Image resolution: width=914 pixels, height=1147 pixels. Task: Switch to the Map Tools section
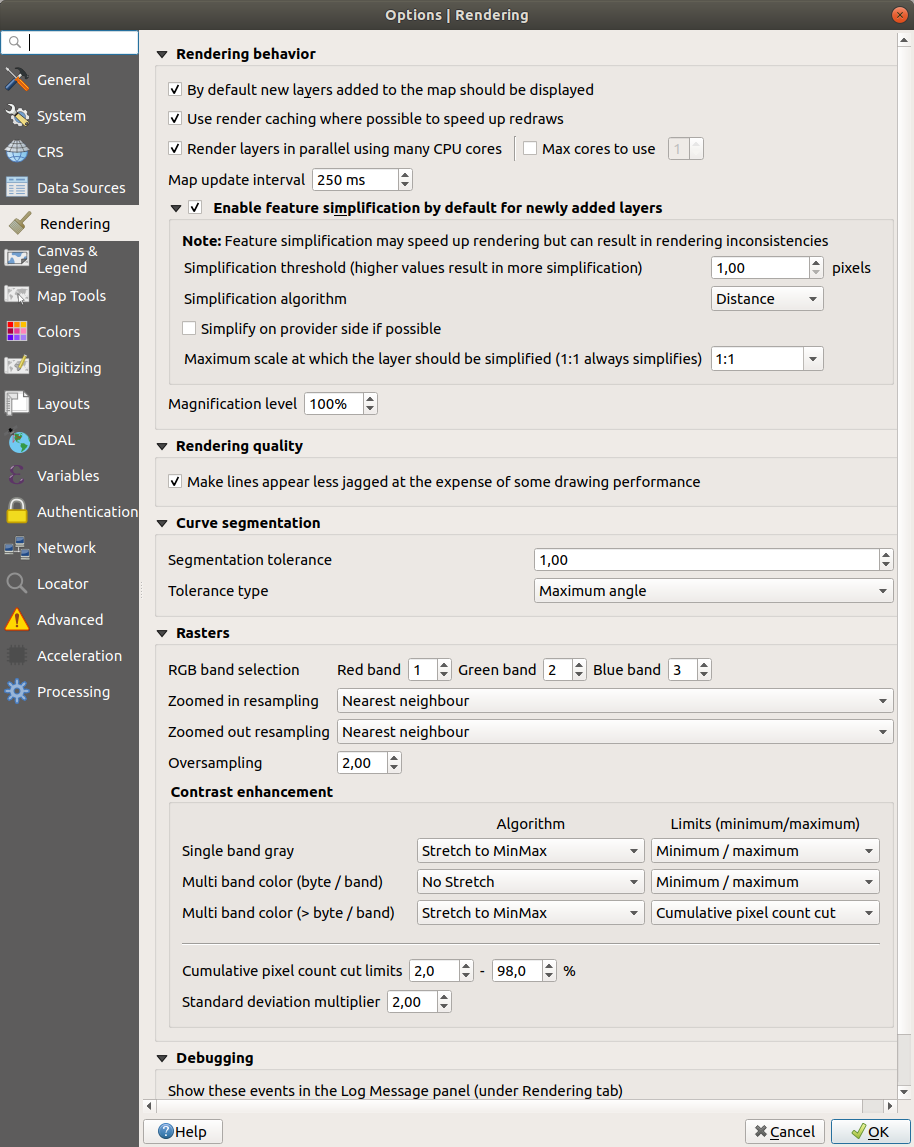click(68, 295)
